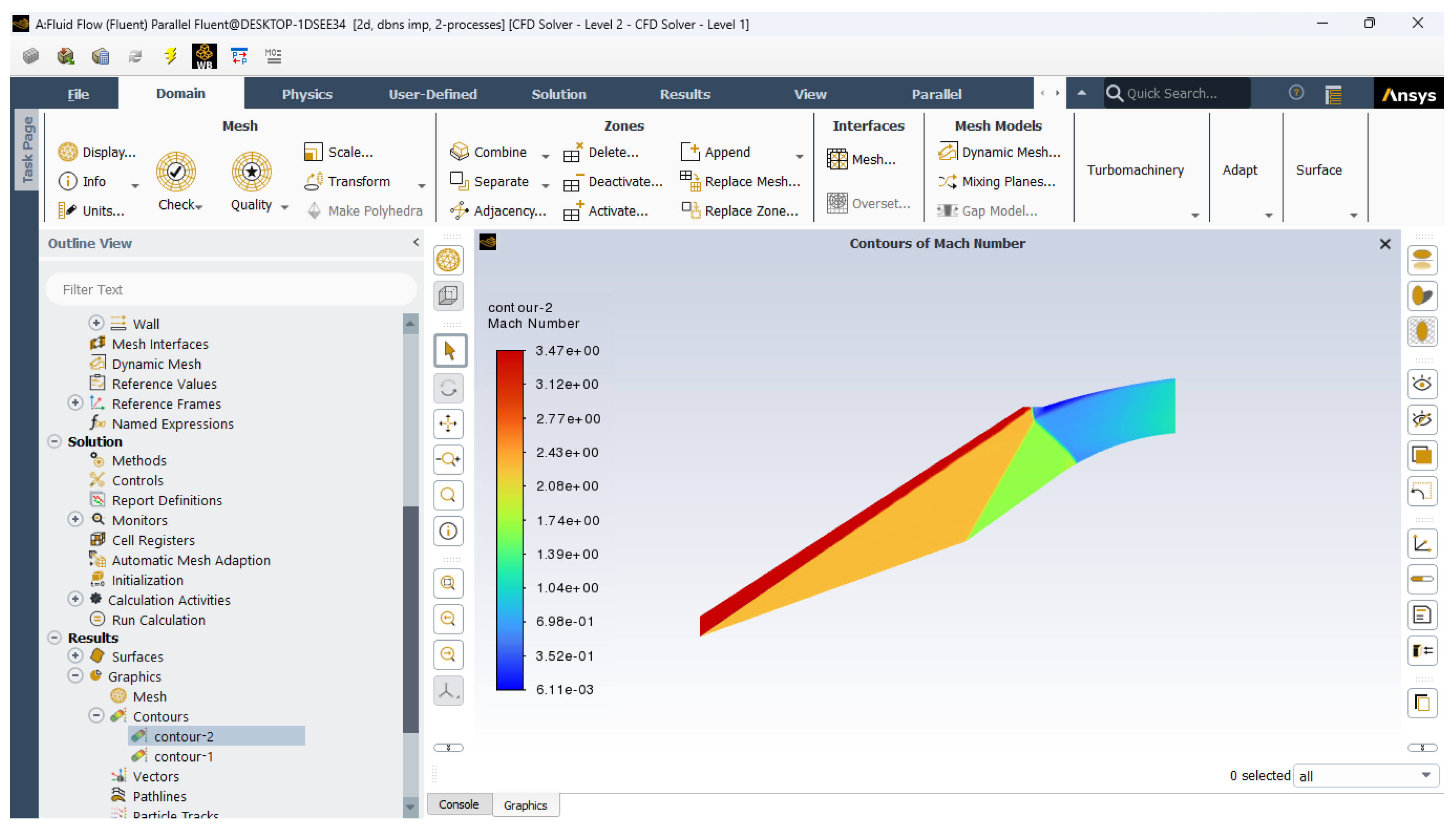Click the probe info tool icon

pyautogui.click(x=448, y=531)
